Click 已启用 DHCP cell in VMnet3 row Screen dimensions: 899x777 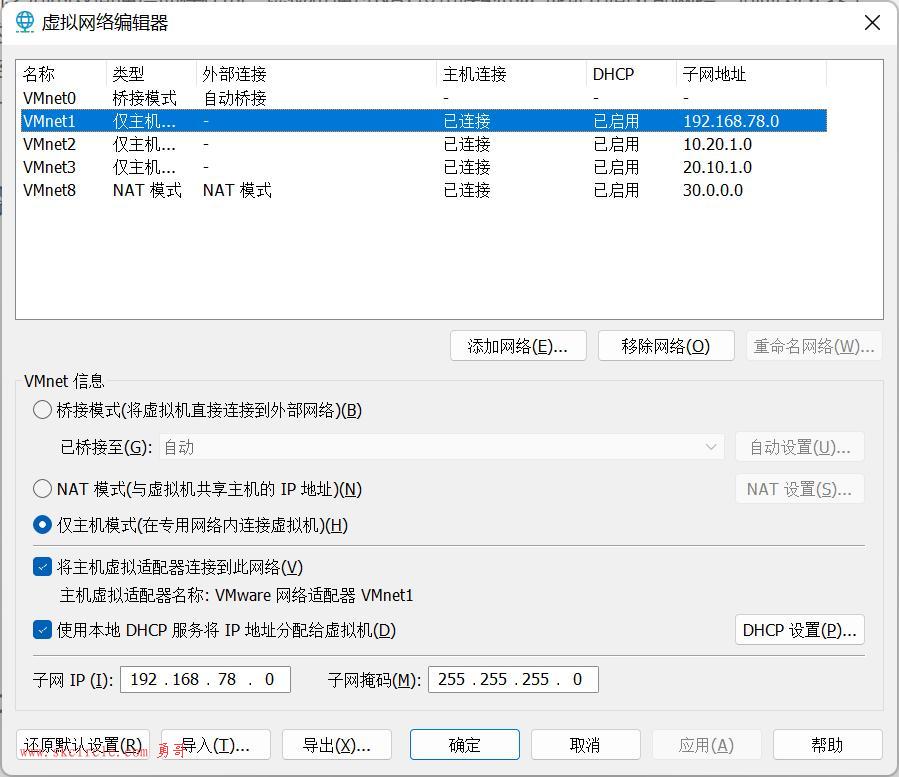tap(616, 167)
